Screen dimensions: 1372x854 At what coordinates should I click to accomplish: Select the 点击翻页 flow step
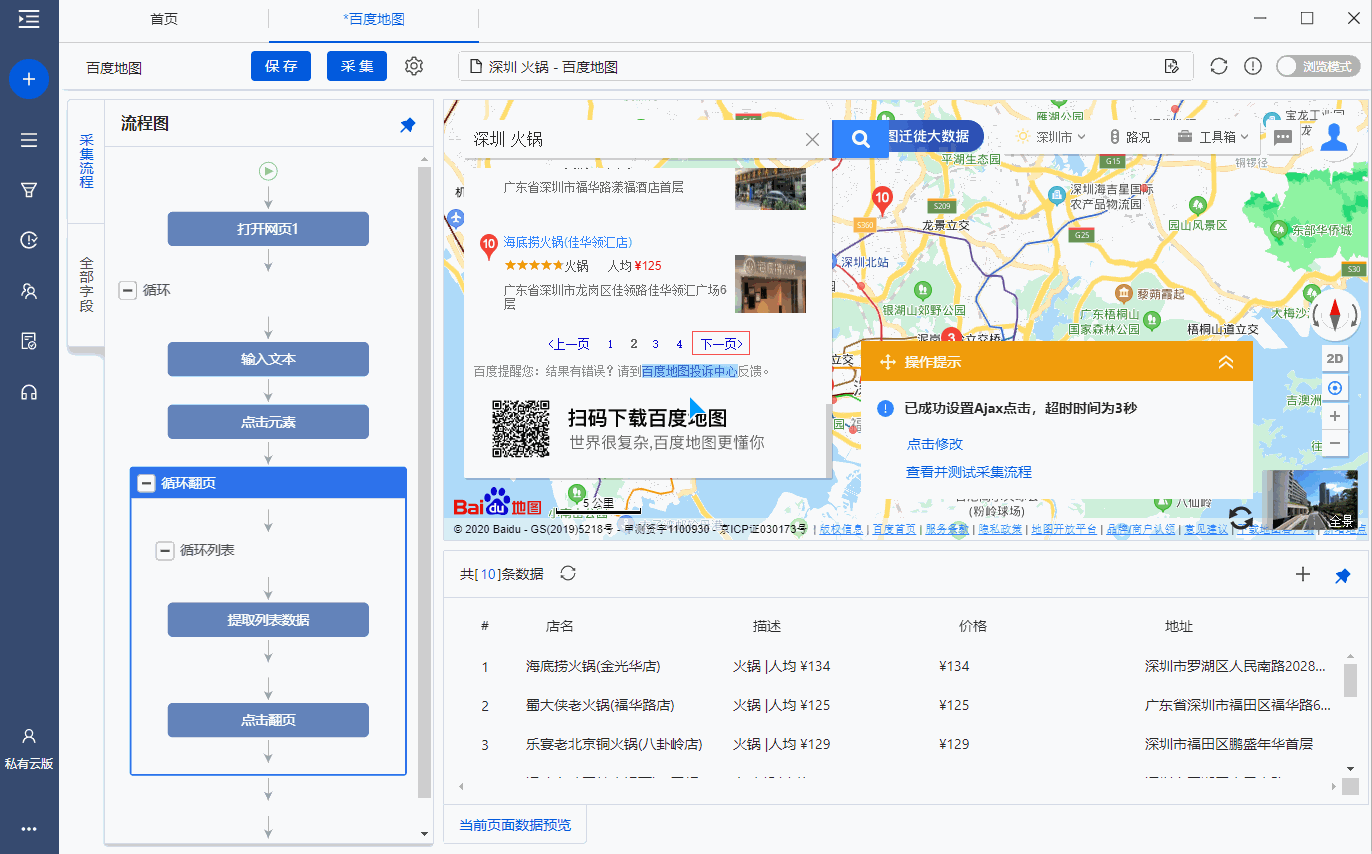coord(268,720)
